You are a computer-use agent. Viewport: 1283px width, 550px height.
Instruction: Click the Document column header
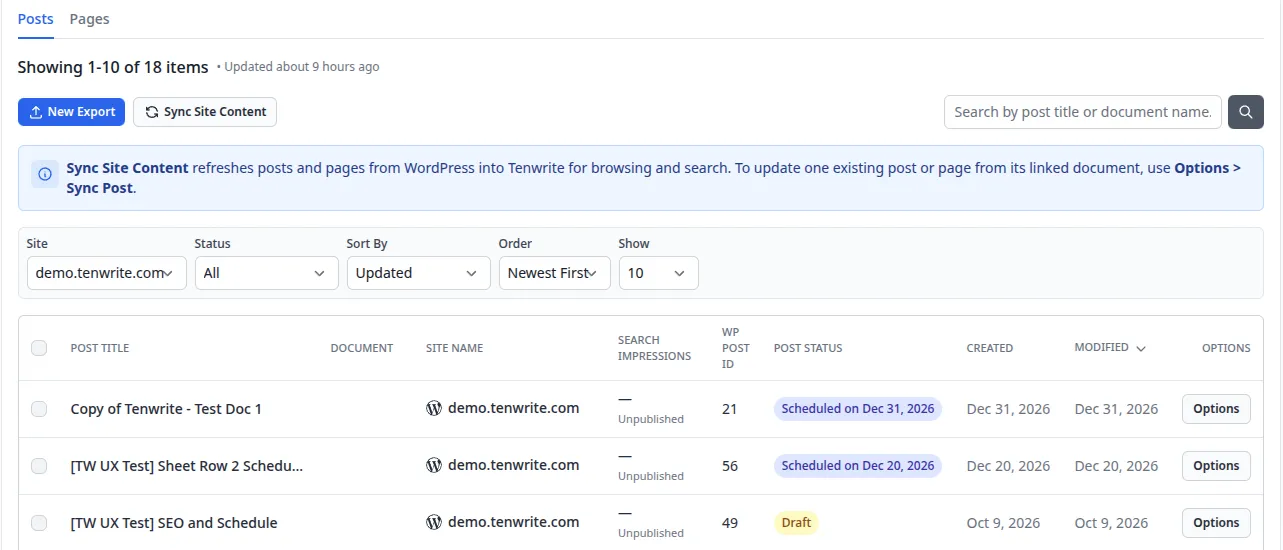click(x=362, y=348)
